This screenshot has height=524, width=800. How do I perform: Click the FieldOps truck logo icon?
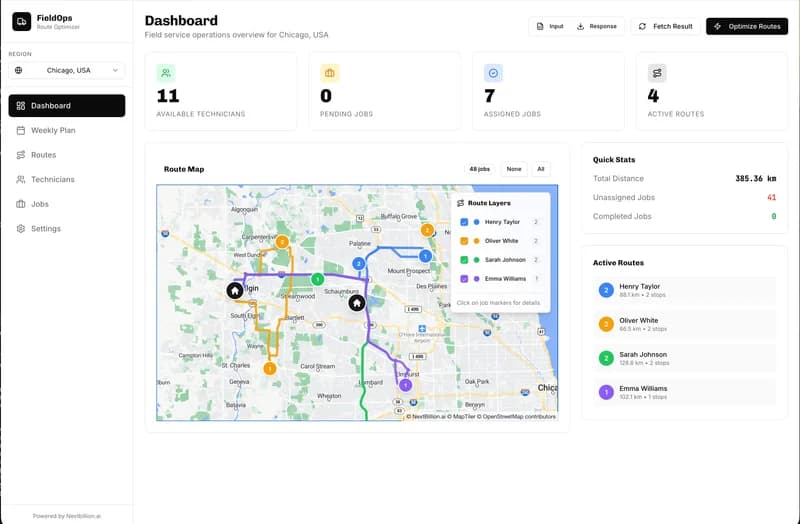click(x=21, y=21)
